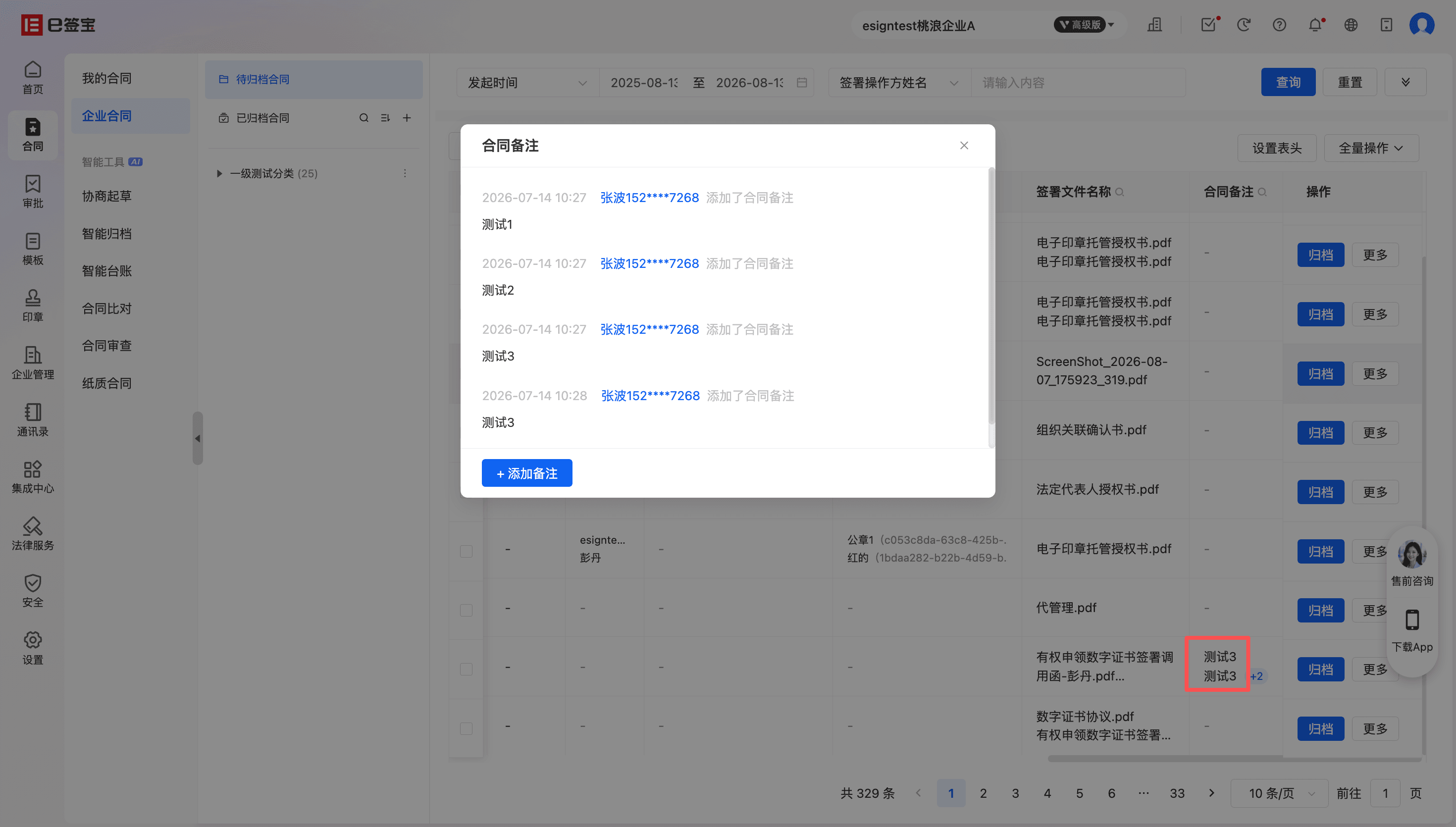This screenshot has height=827, width=1456.
Task: Click the 添加备注 button
Action: (x=527, y=472)
